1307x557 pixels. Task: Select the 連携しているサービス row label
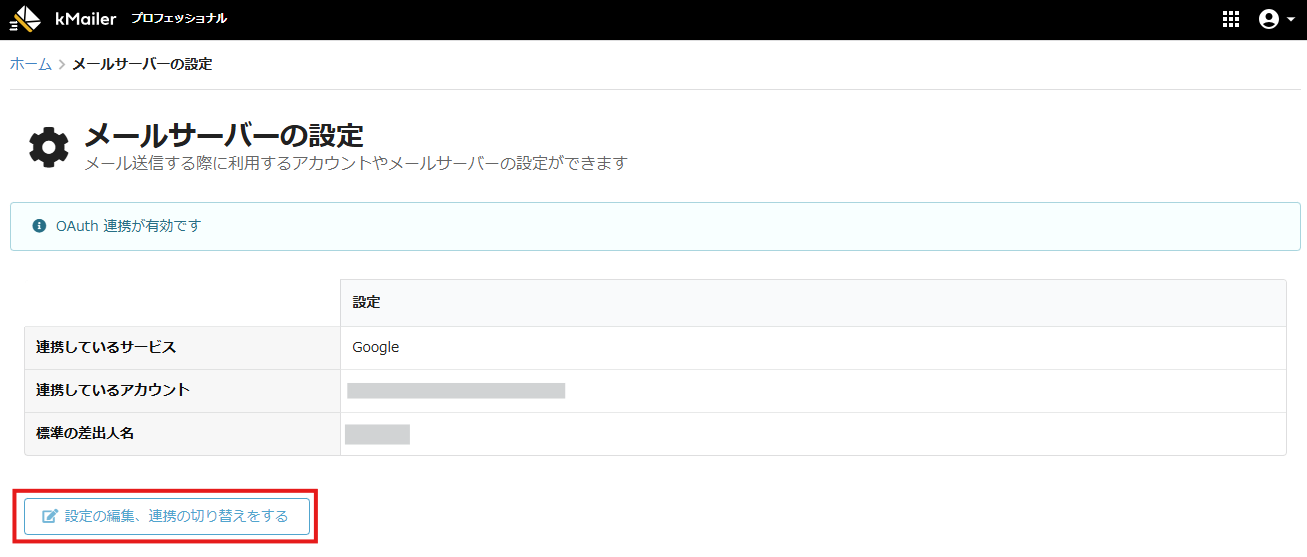(x=106, y=347)
